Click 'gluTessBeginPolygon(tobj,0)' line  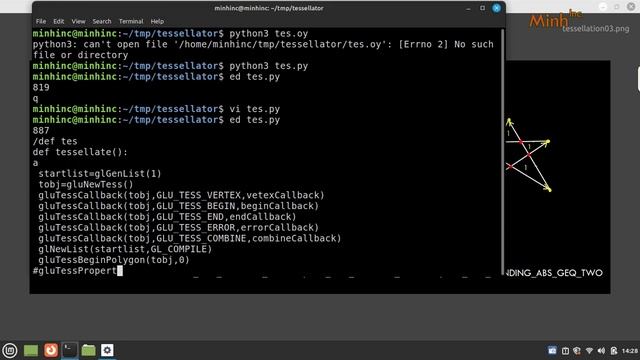(x=114, y=260)
